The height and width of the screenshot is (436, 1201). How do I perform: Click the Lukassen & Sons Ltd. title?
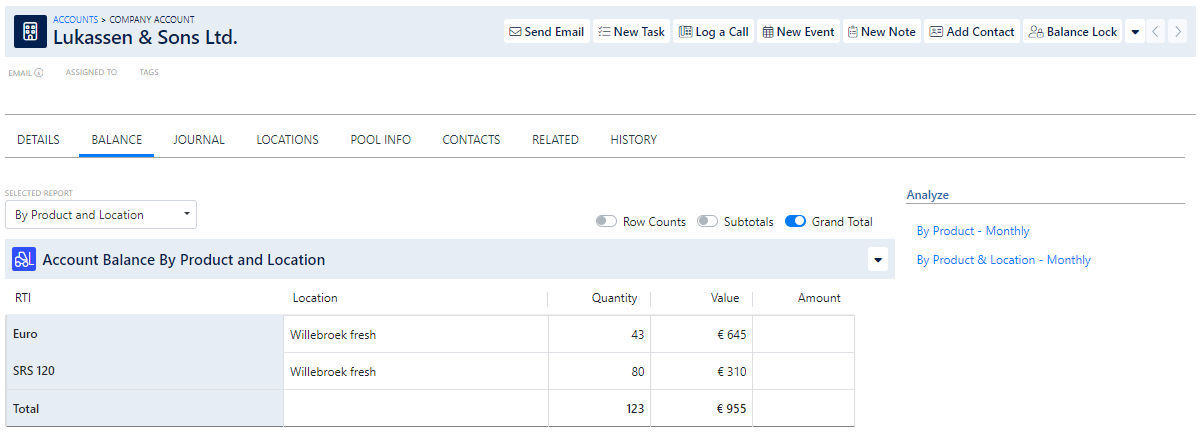pos(145,38)
